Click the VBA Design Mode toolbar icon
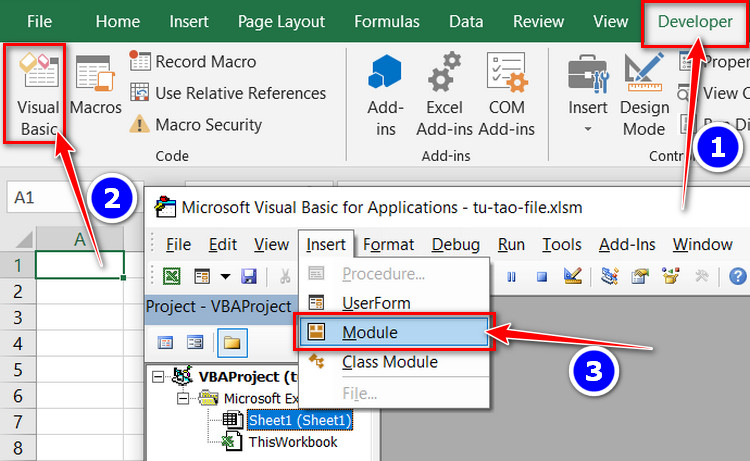 [573, 276]
